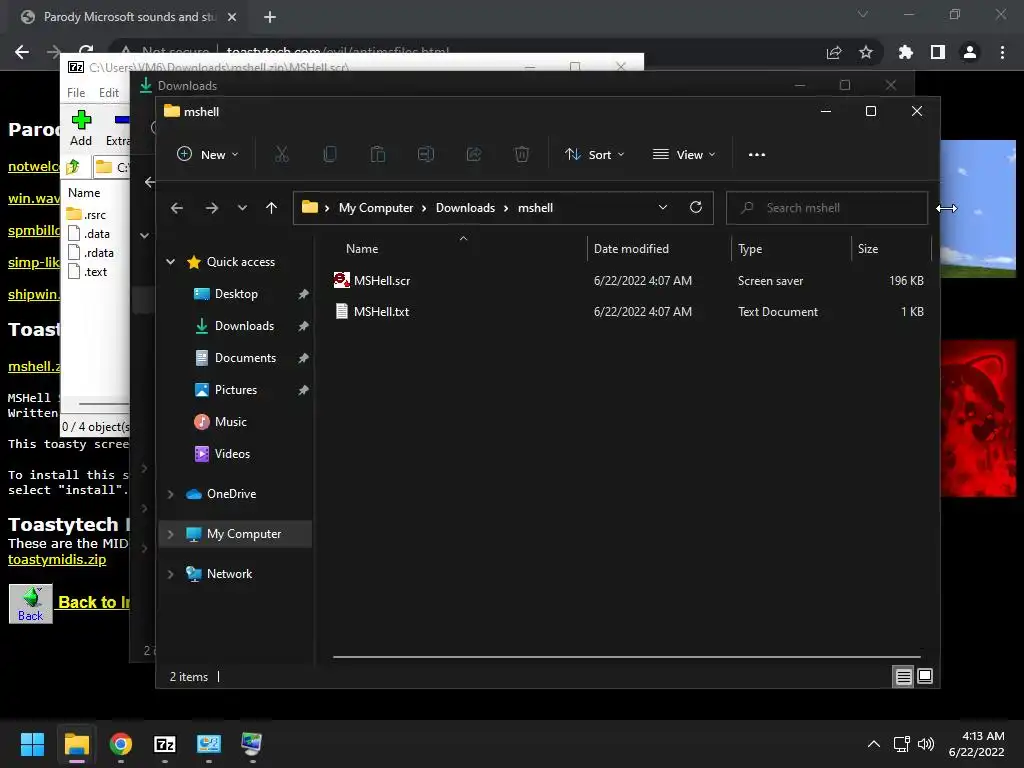This screenshot has height=768, width=1024.
Task: Close the Parody Microsoft sounds tab
Action: [232, 17]
